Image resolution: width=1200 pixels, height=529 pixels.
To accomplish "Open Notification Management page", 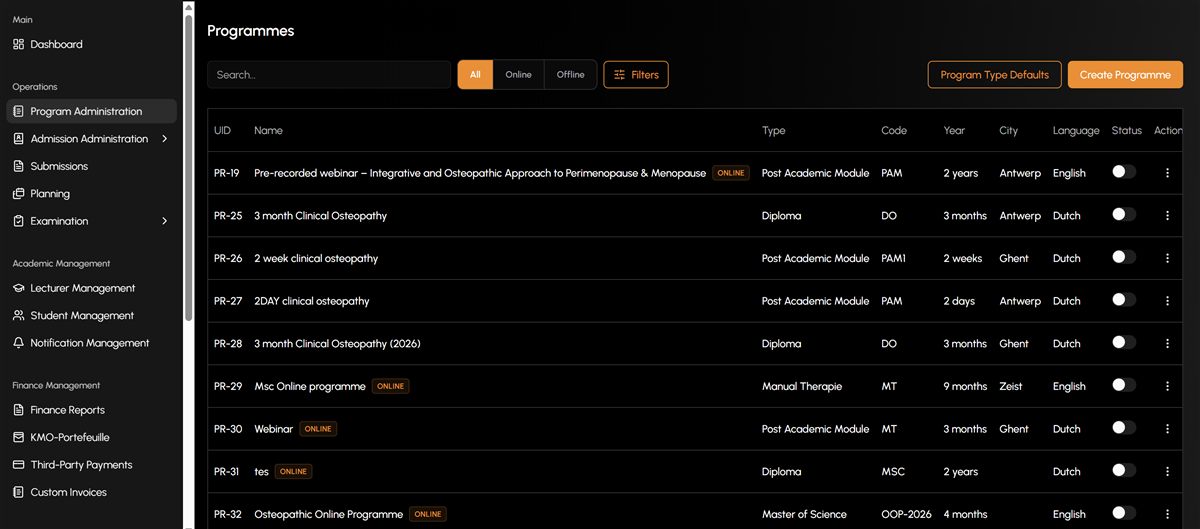I will pyautogui.click(x=91, y=343).
